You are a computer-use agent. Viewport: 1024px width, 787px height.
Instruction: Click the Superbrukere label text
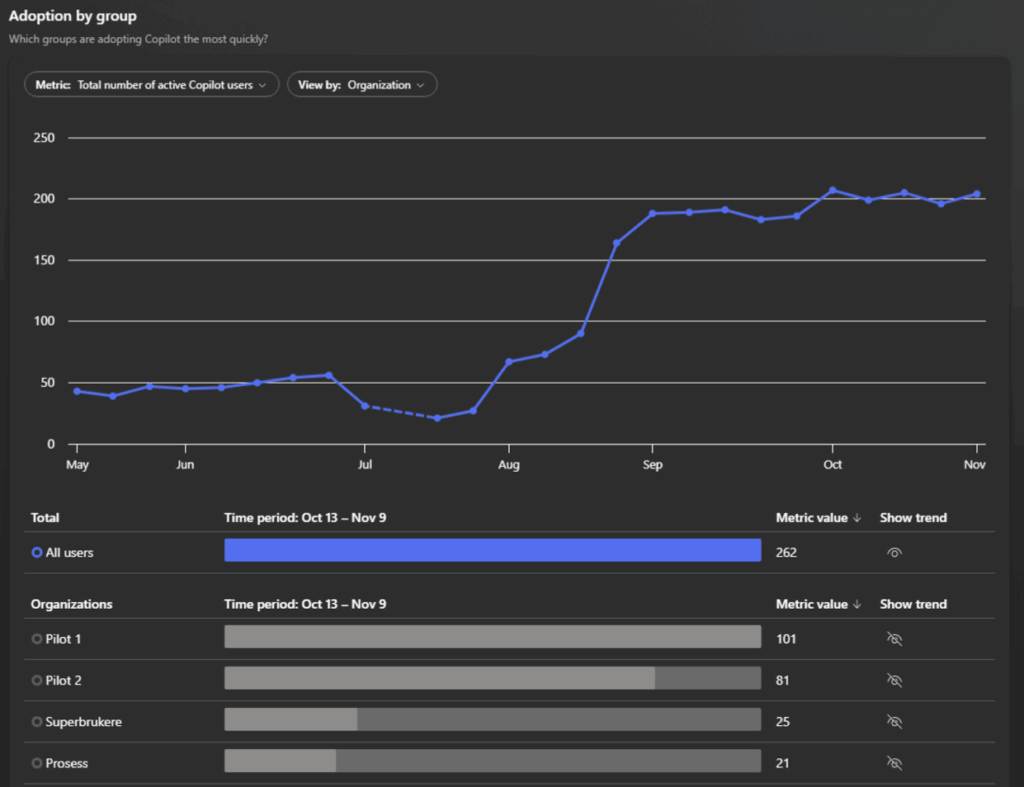[84, 722]
